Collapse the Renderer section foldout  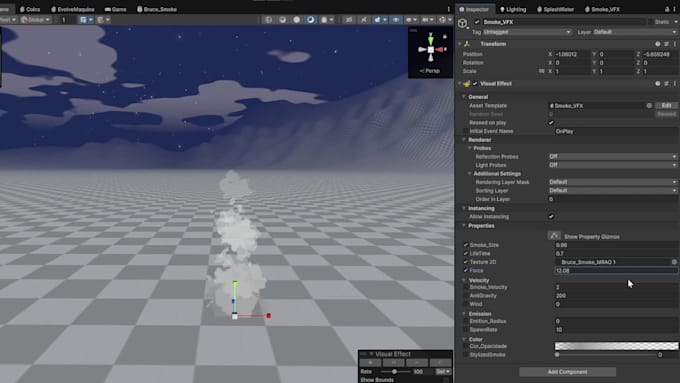pyautogui.click(x=464, y=140)
